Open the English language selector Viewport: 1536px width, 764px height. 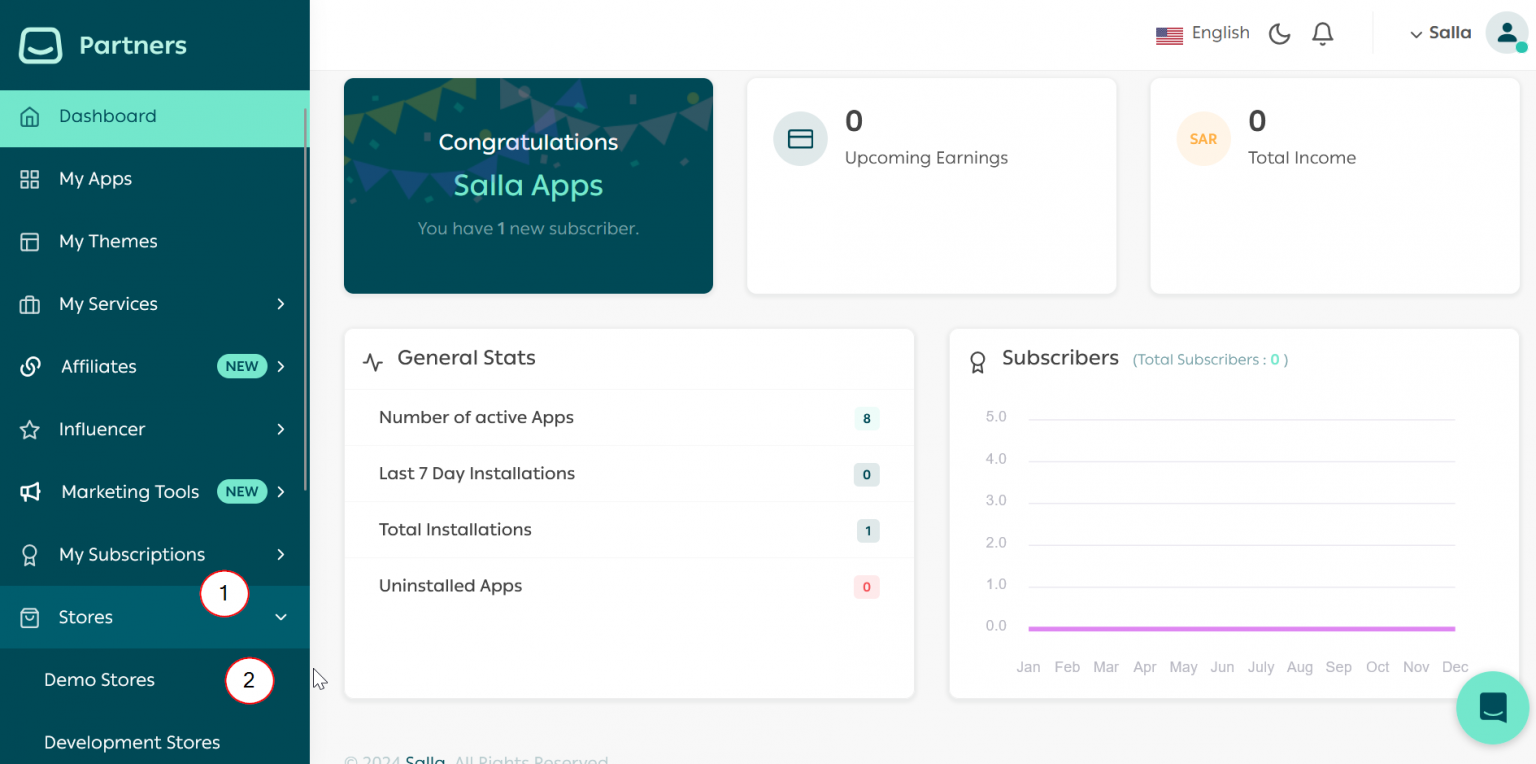tap(1203, 32)
